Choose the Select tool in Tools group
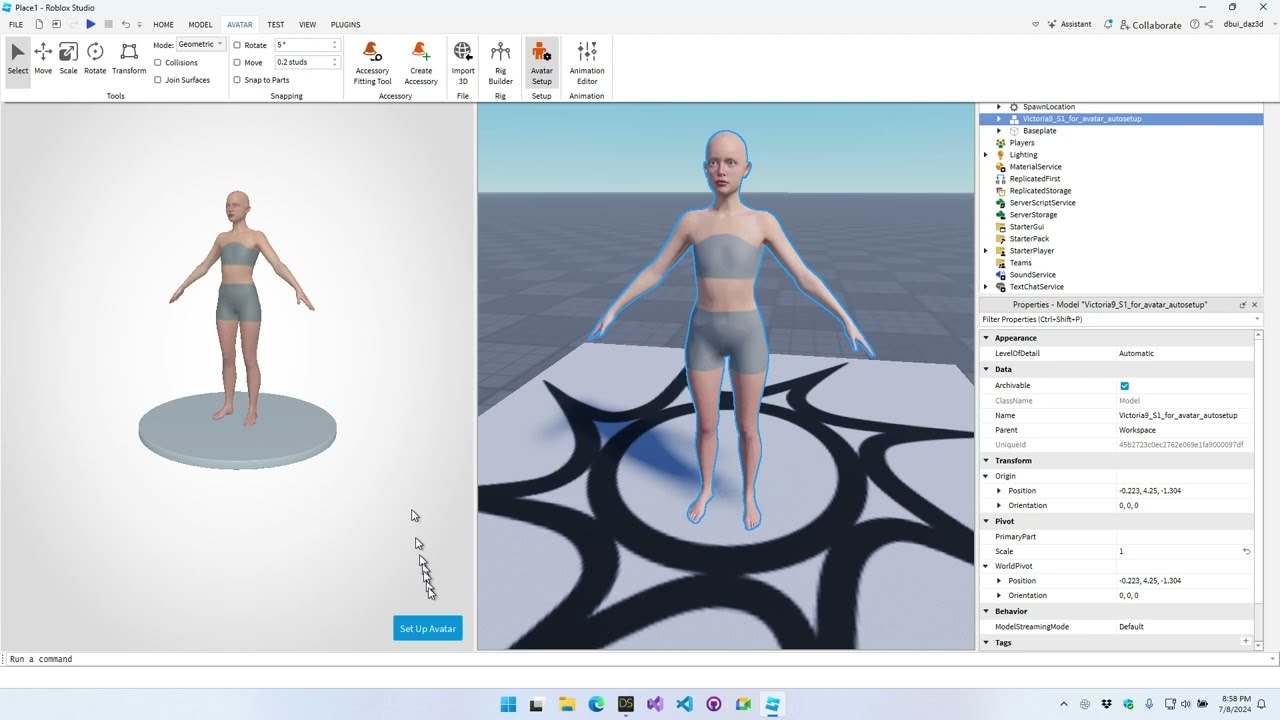1280x720 pixels. [x=18, y=59]
